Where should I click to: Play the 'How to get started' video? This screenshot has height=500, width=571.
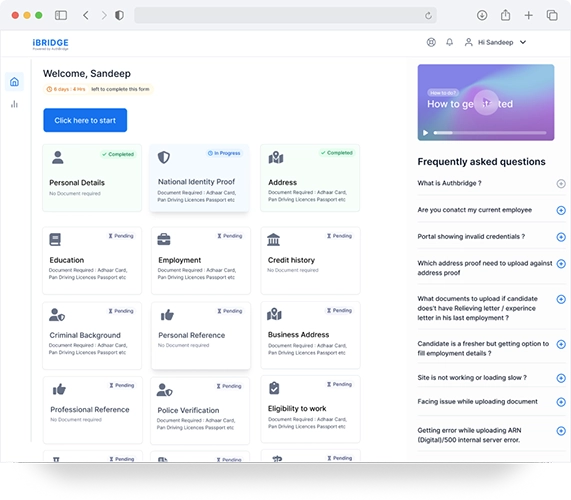pos(486,102)
